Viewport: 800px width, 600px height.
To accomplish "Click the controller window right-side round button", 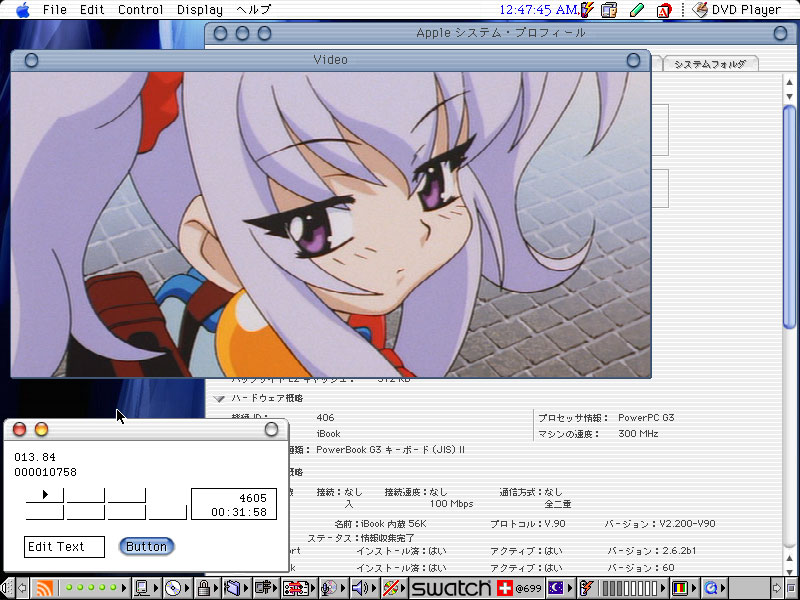I will click(271, 430).
